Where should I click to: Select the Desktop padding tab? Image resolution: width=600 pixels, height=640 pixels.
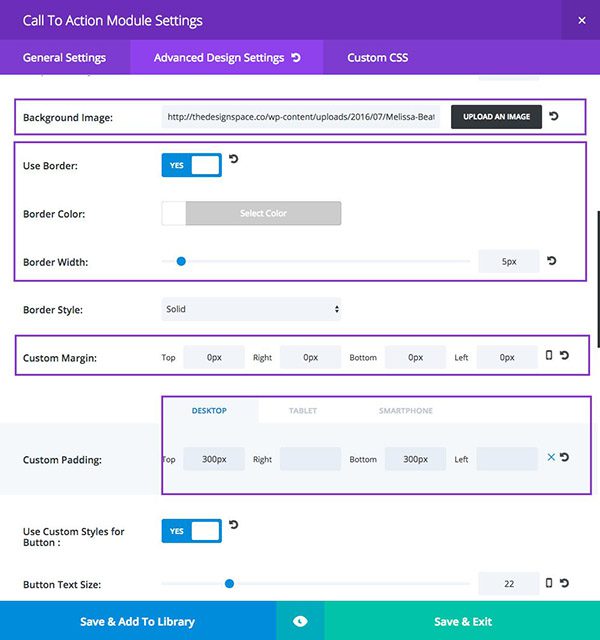click(209, 411)
